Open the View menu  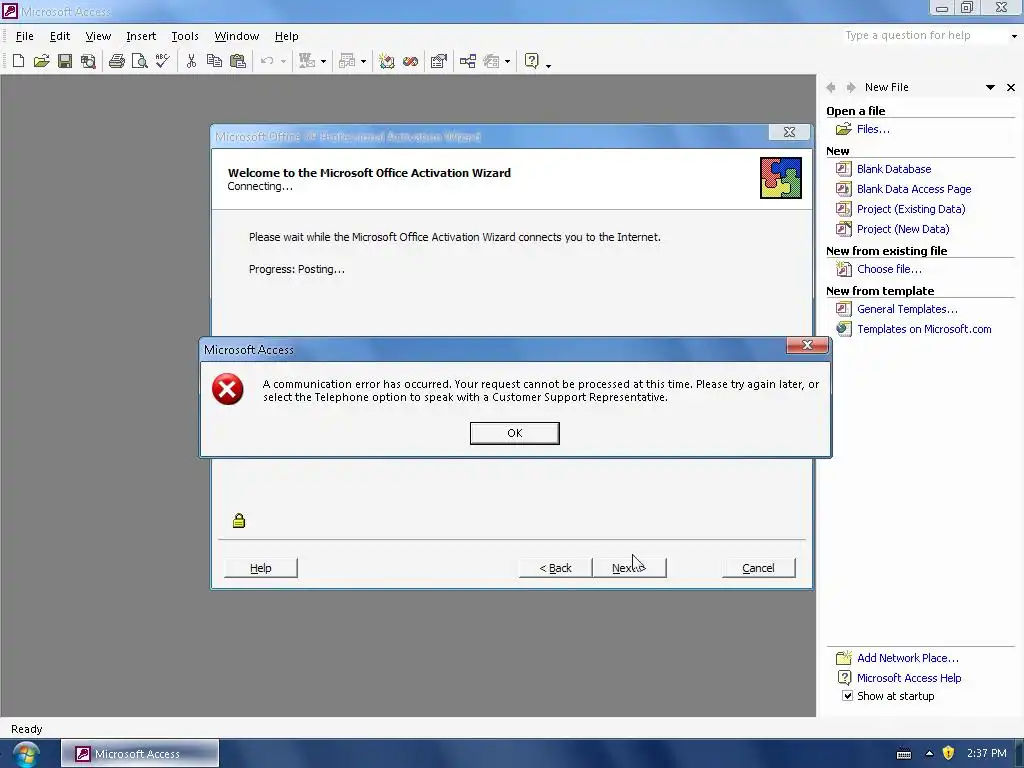(98, 36)
